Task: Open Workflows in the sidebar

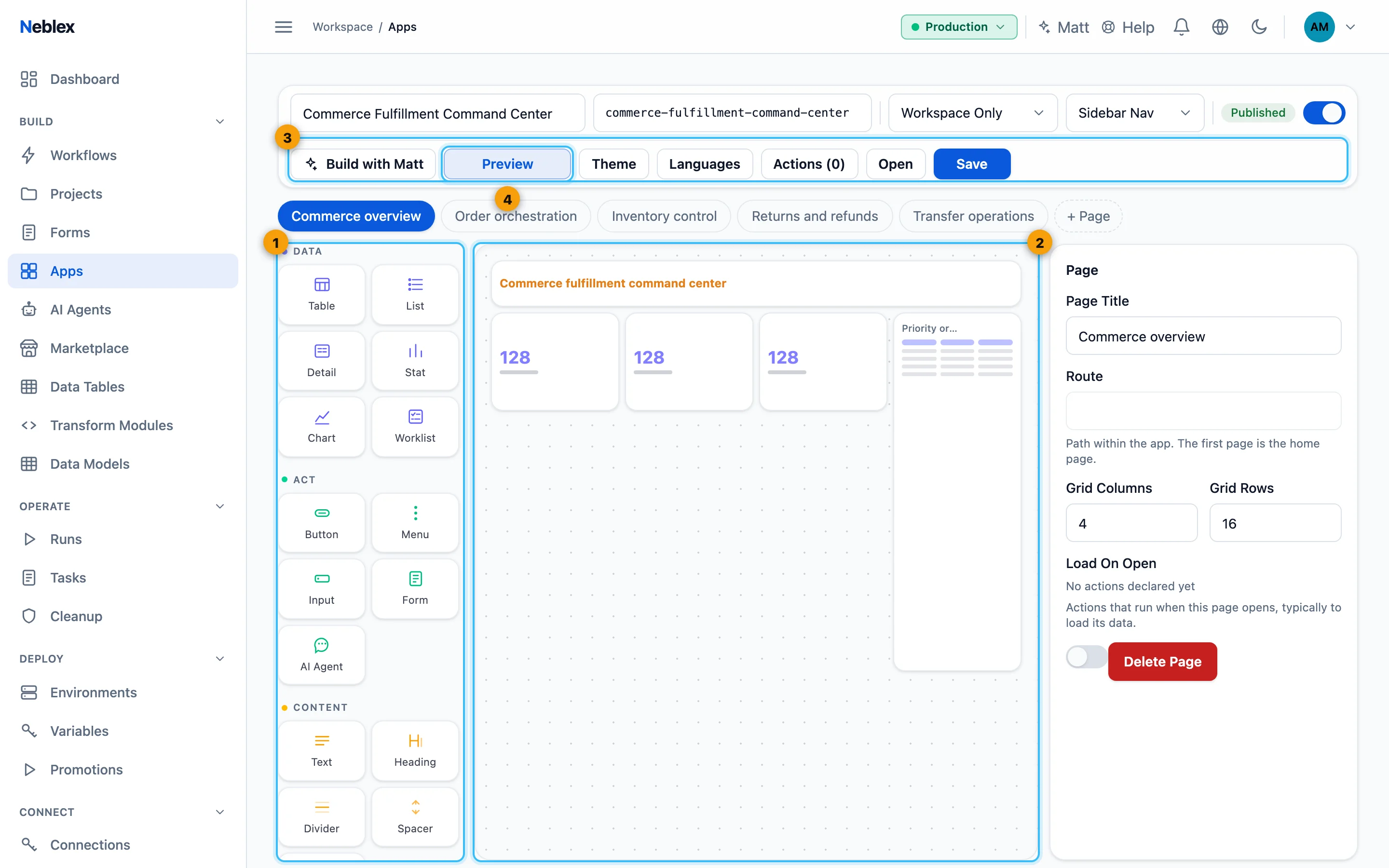Action: point(123,155)
